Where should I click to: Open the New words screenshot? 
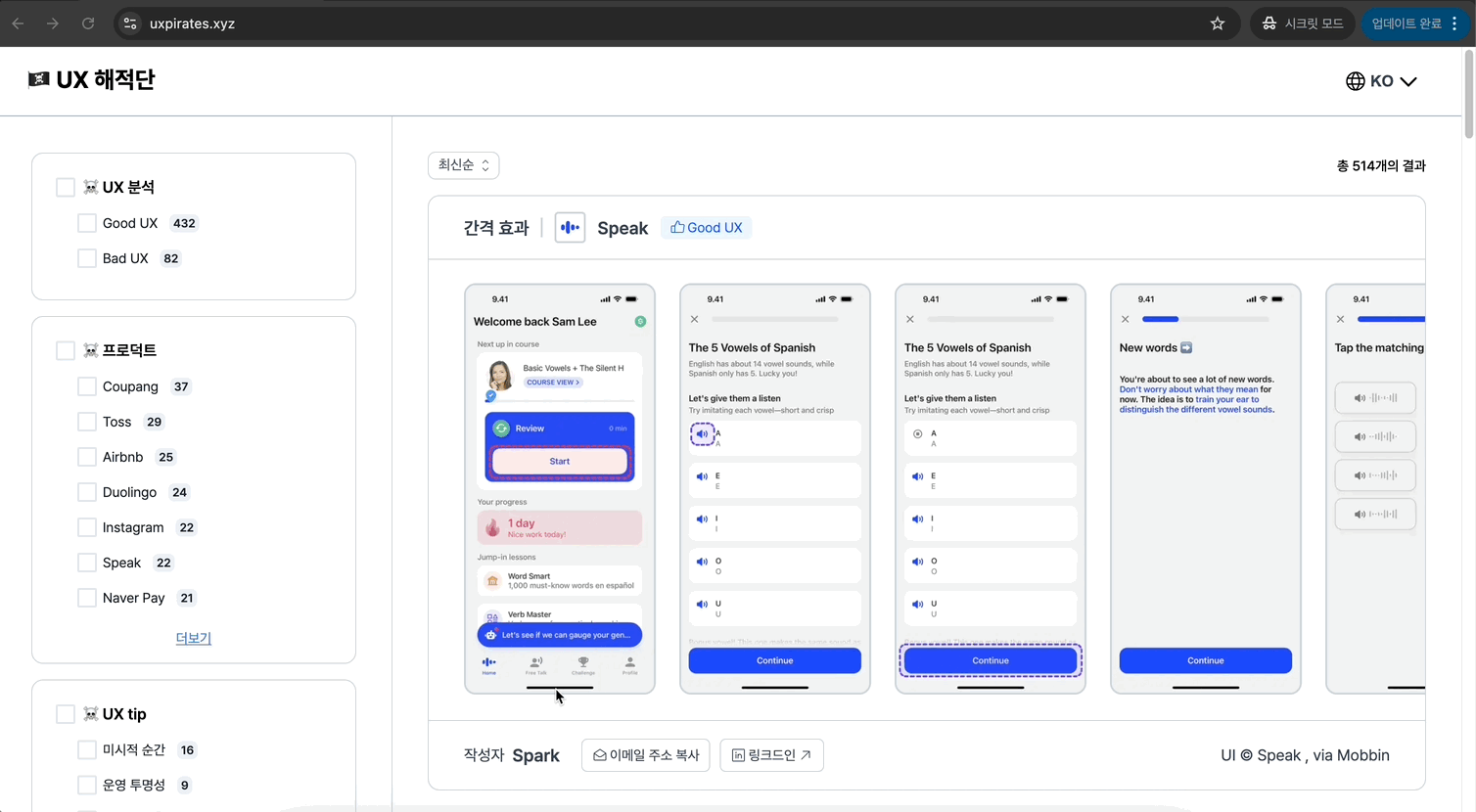[1206, 489]
